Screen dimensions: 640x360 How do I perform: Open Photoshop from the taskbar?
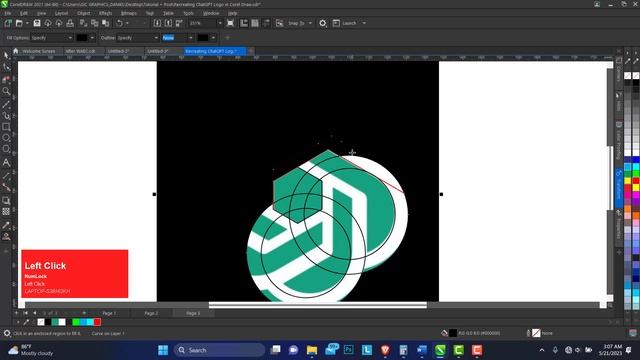[x=349, y=350]
